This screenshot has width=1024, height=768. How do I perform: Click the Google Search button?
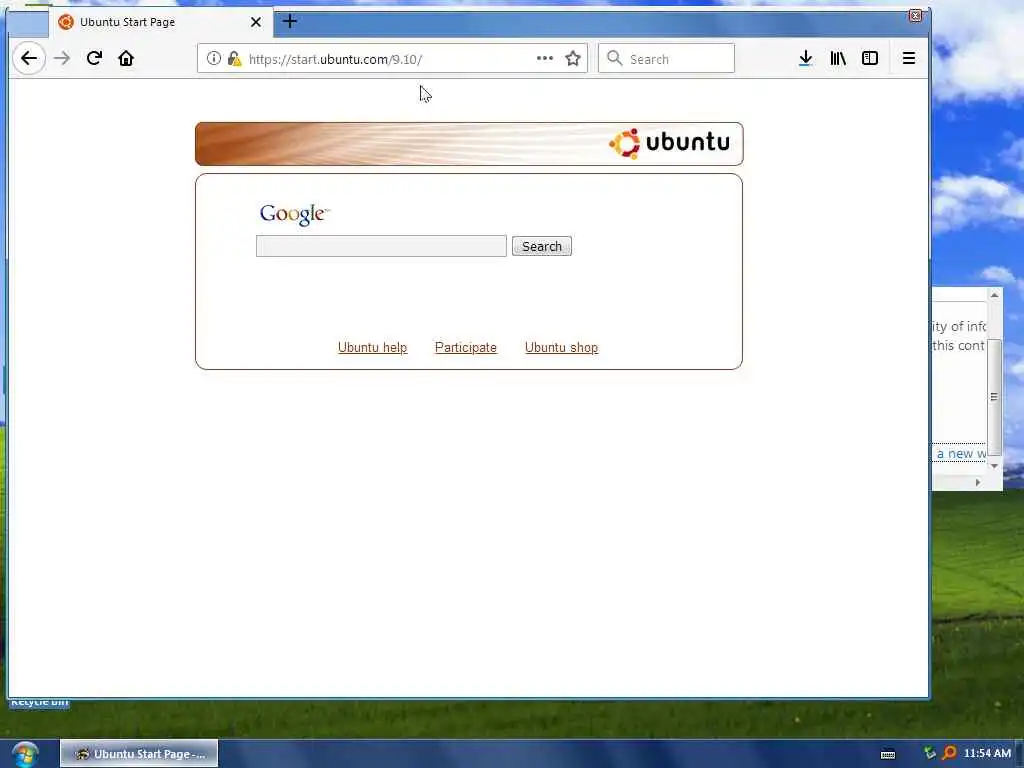541,246
